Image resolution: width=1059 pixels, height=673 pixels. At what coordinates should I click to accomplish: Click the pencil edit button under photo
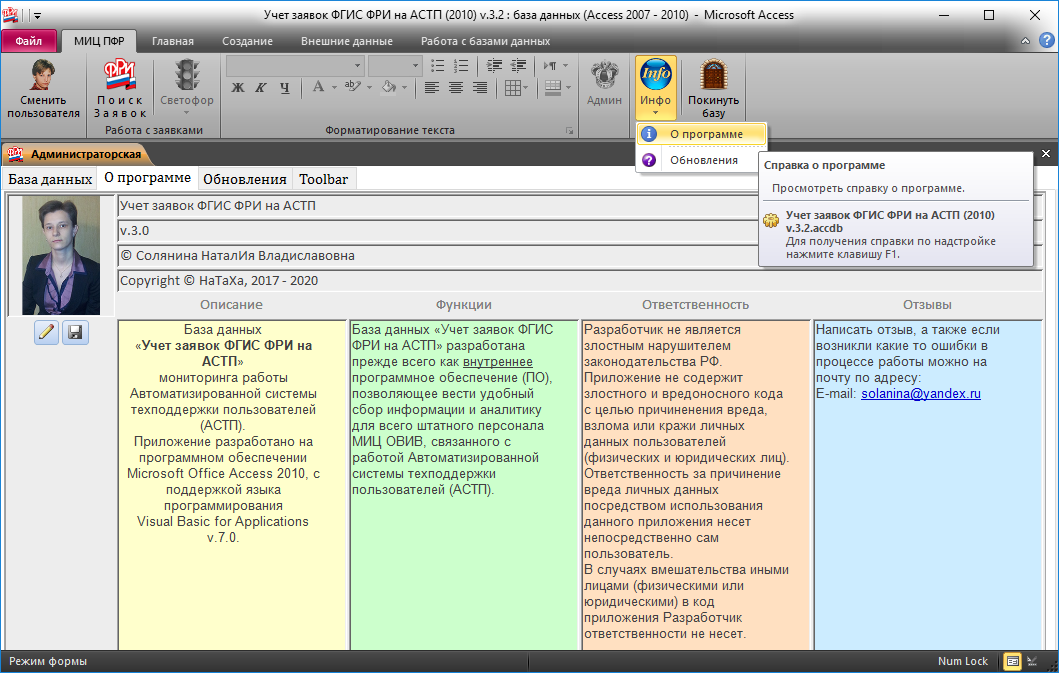[x=46, y=333]
